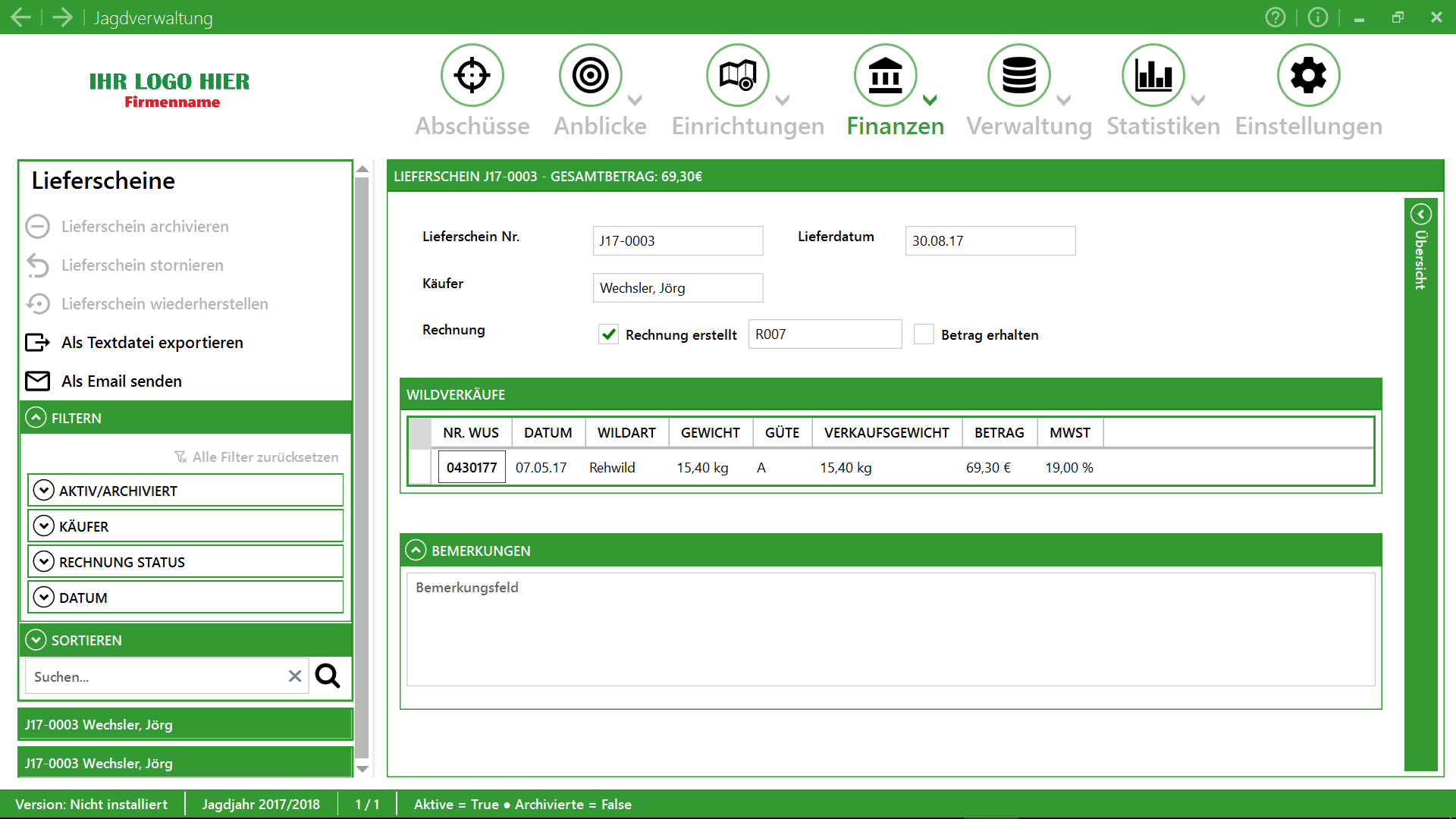The image size is (1456, 819).
Task: Click Alle Filter zurücksetzen
Action: pos(265,457)
